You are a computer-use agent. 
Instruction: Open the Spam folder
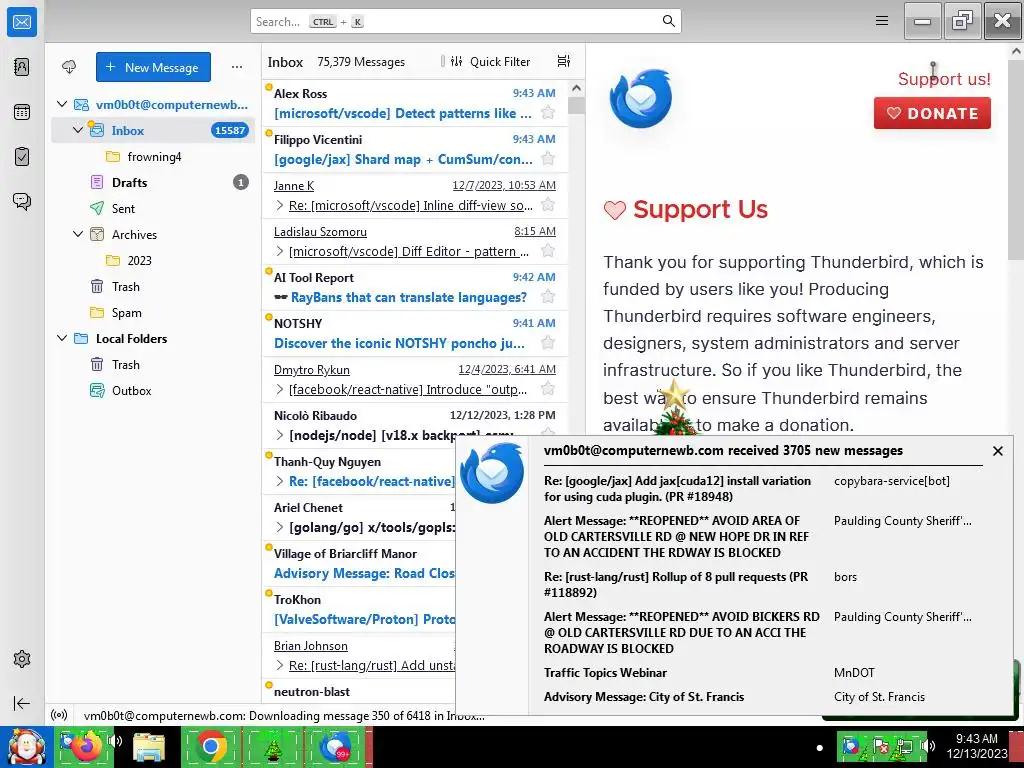coord(153,313)
